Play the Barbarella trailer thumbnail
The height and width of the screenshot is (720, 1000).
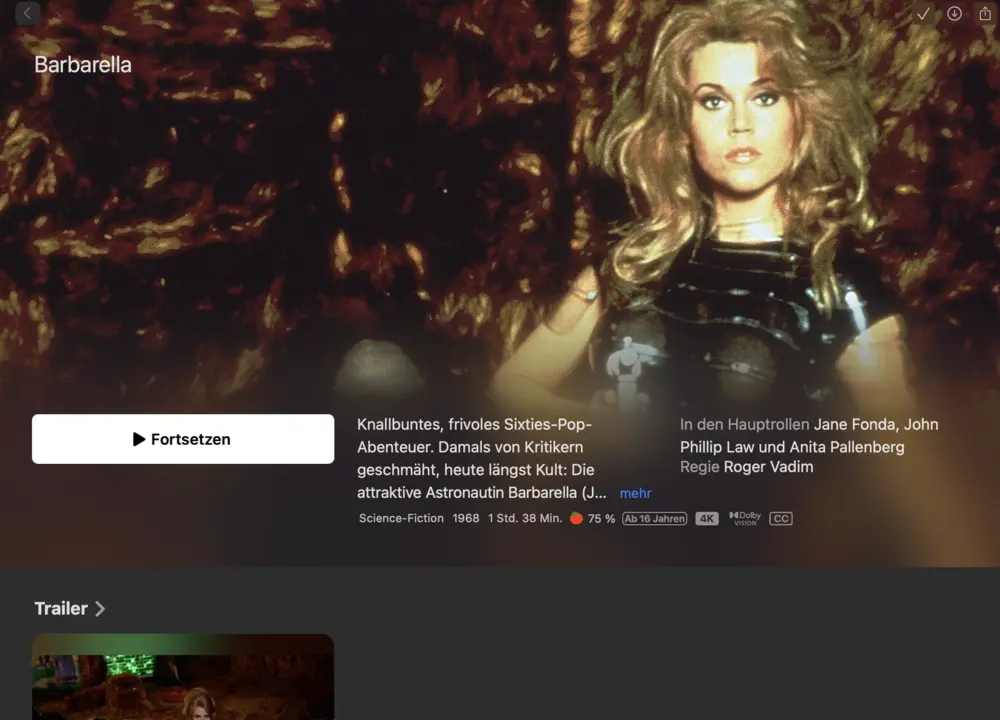tap(183, 677)
